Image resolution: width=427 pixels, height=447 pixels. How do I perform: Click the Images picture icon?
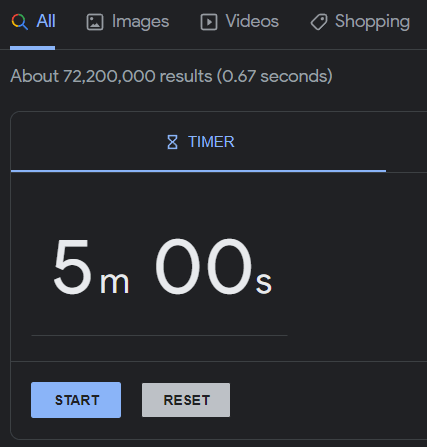[x=95, y=22]
